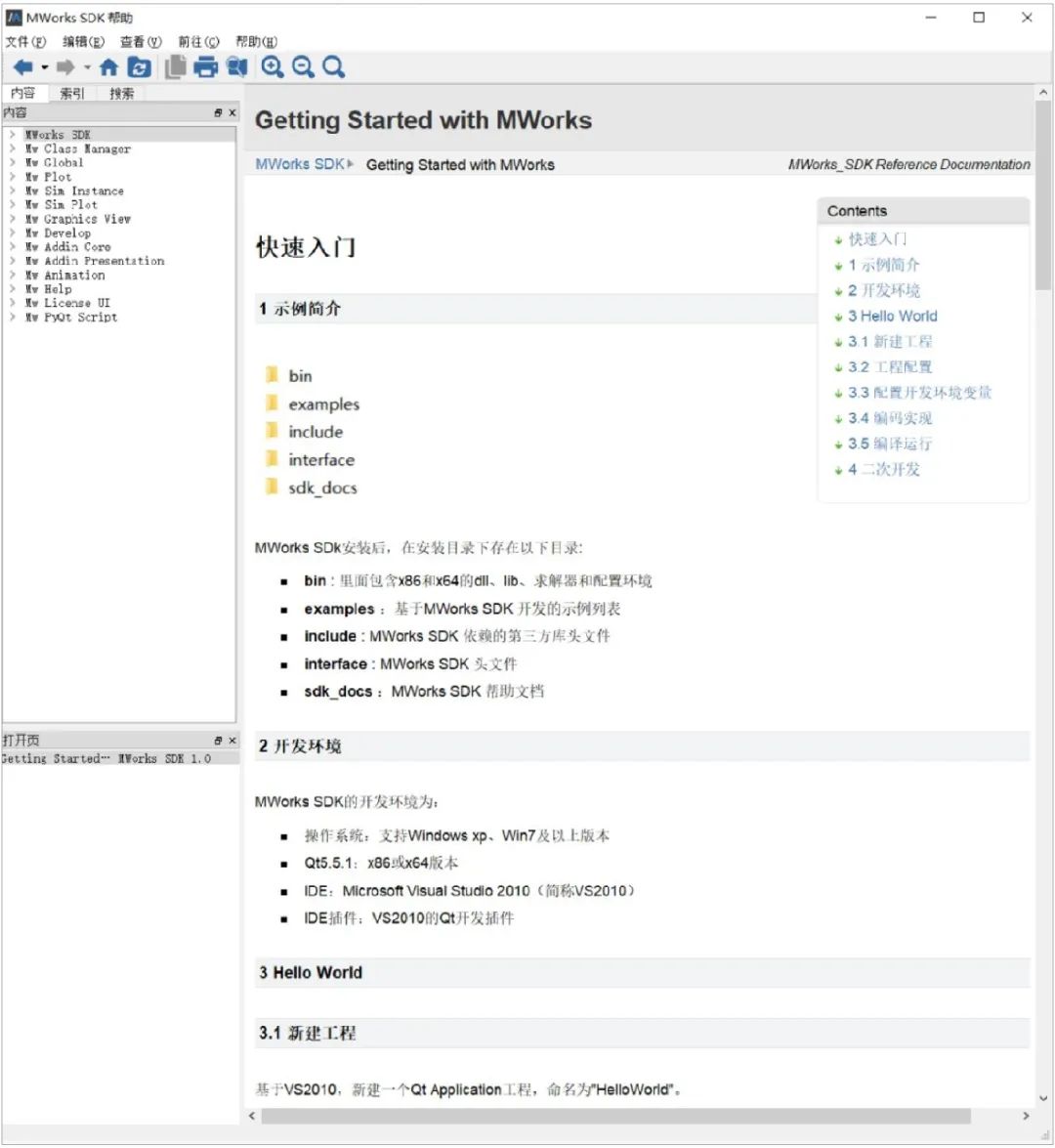This screenshot has width=1055, height=1148.
Task: Close the 内容 panel
Action: point(232,112)
